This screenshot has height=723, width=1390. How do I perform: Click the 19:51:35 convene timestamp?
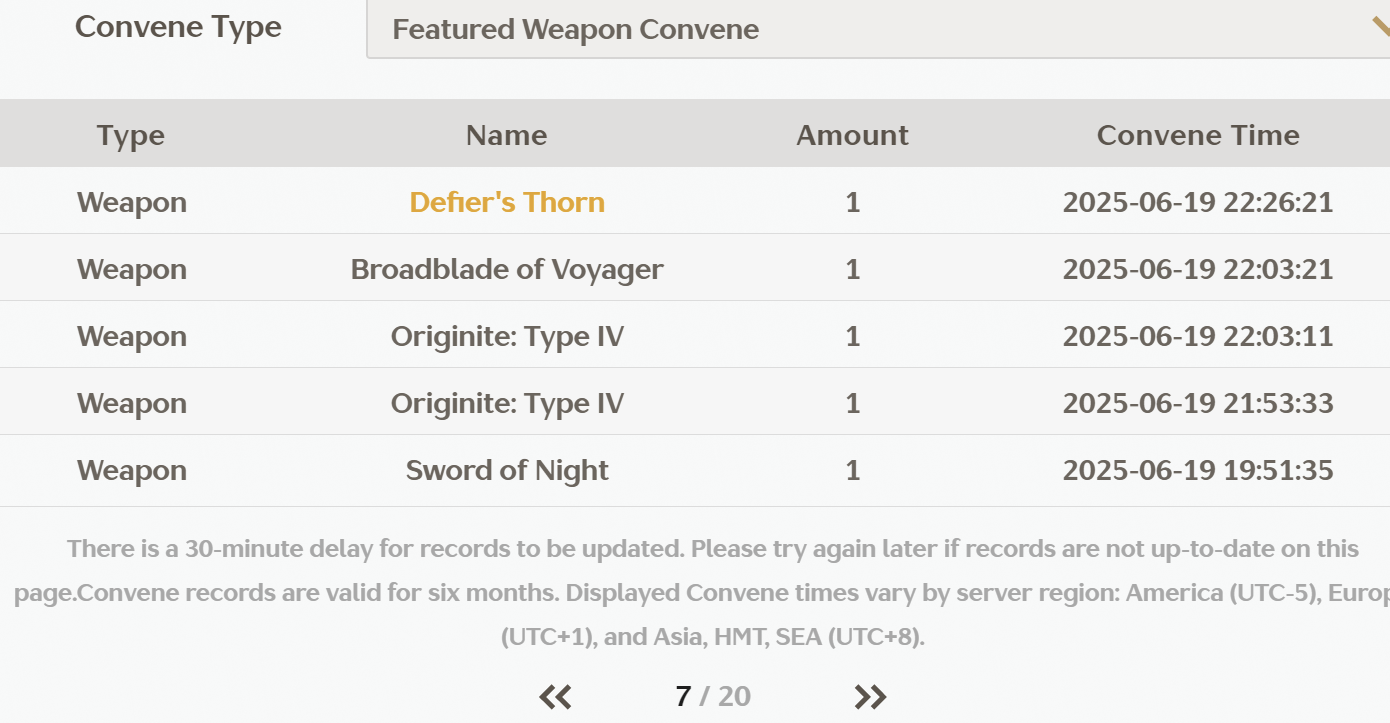click(1198, 470)
